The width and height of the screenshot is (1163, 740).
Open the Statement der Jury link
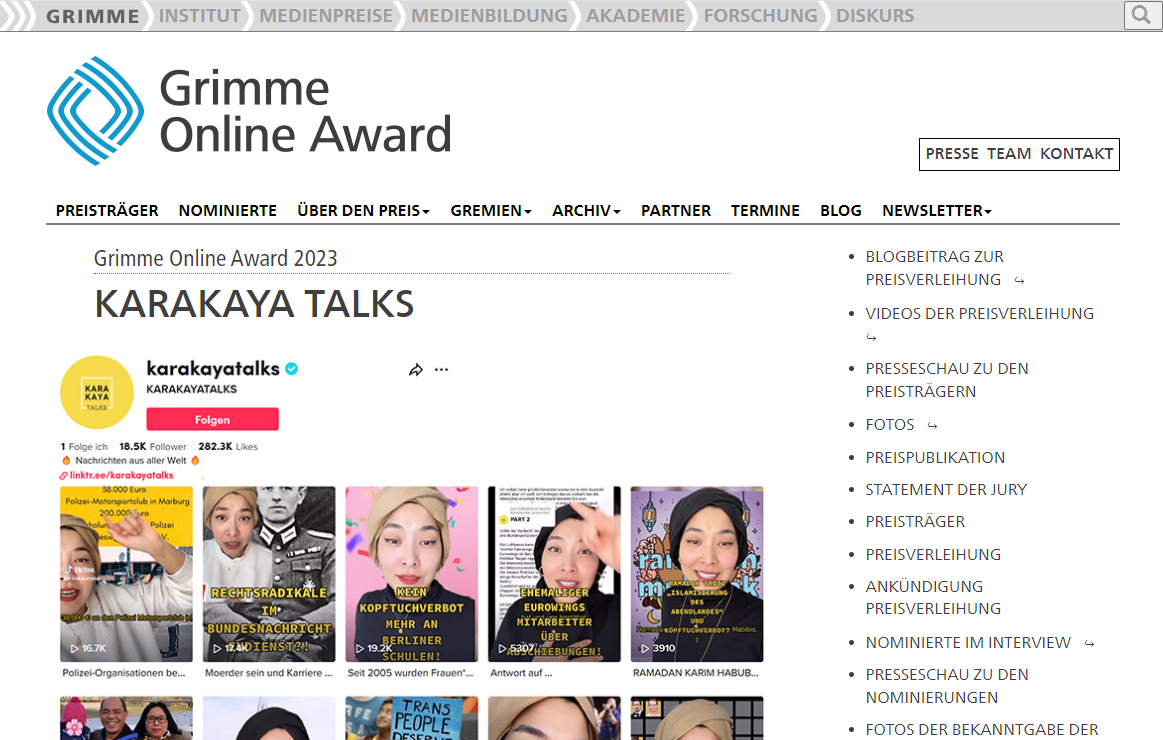[946, 489]
